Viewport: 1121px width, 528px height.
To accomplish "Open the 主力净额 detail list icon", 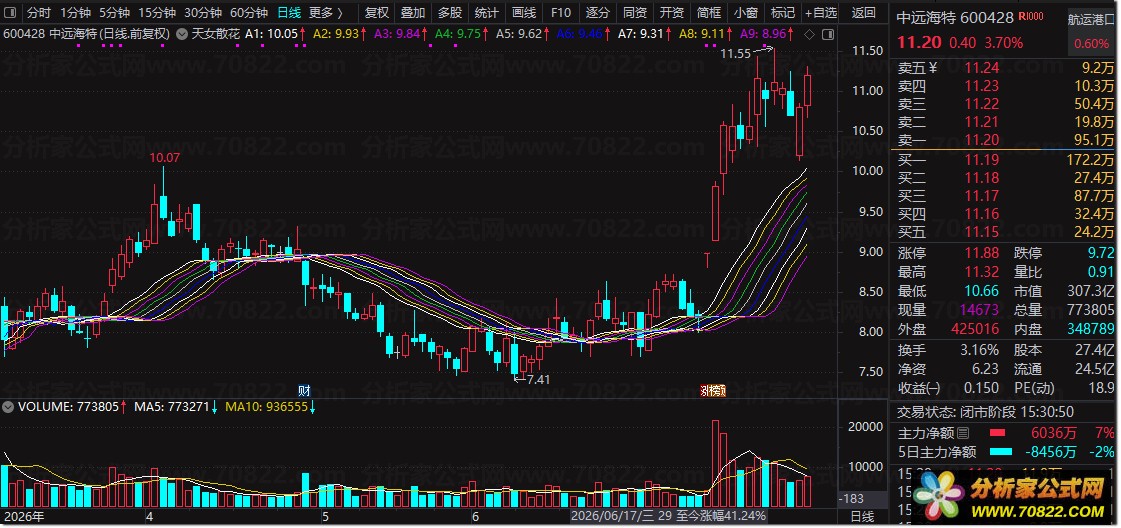I will pyautogui.click(x=962, y=433).
